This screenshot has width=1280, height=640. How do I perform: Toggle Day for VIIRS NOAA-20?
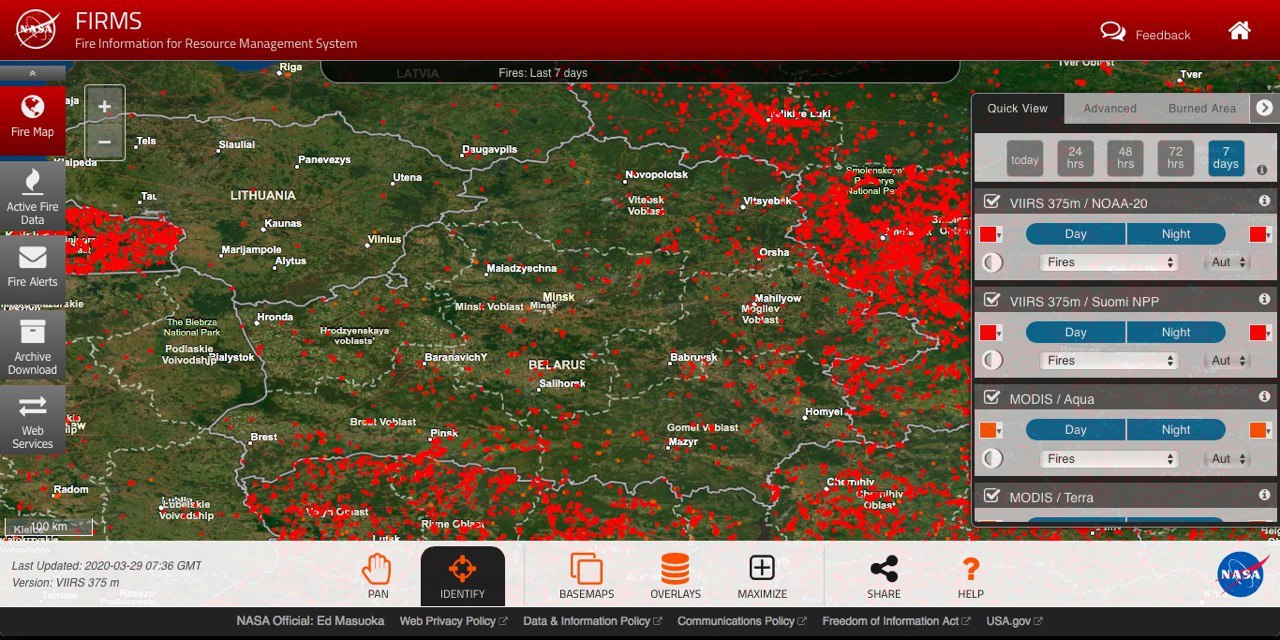tap(1076, 234)
